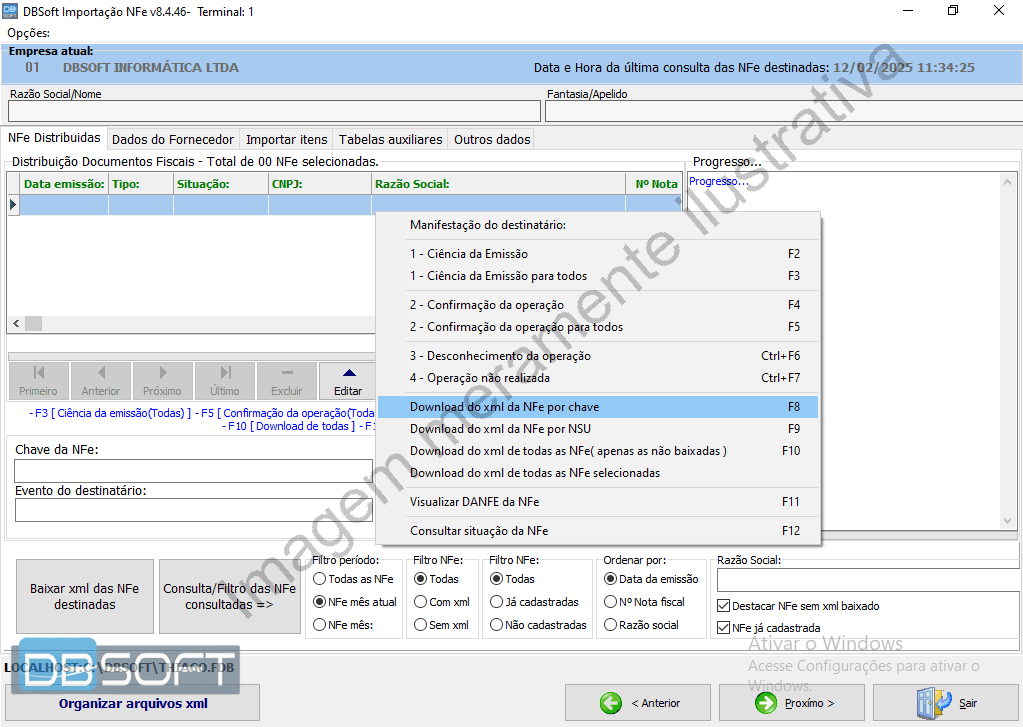The width and height of the screenshot is (1023, 727).
Task: Click the Editar triangle icon
Action: (348, 375)
